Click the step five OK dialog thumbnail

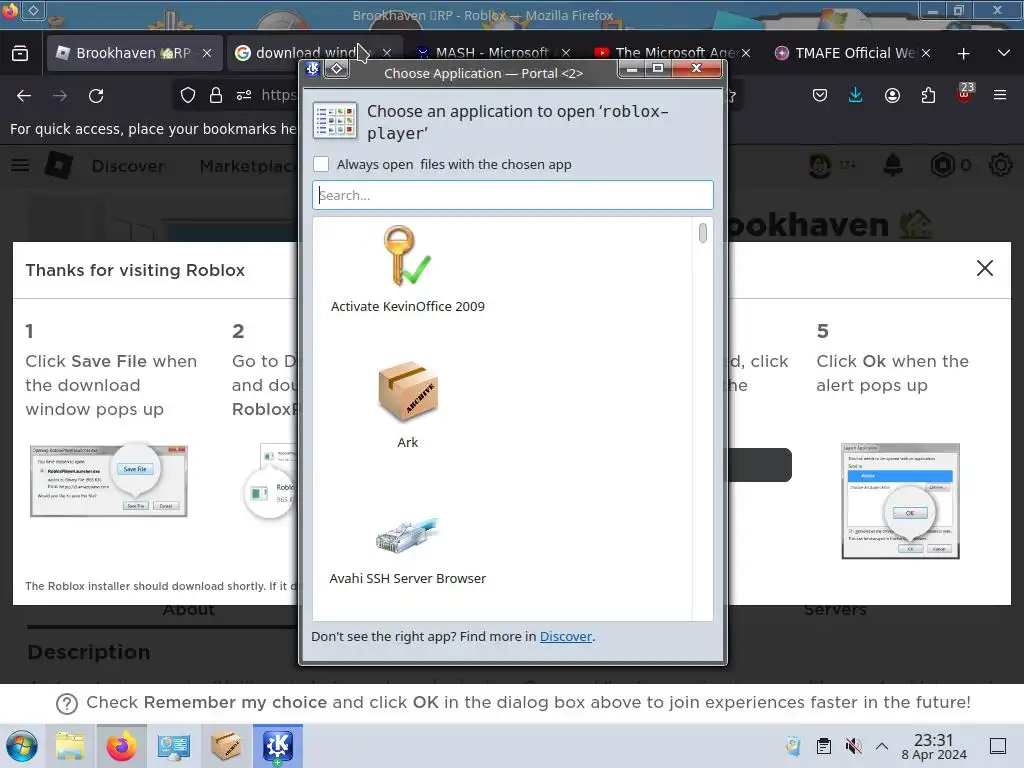[x=901, y=501]
